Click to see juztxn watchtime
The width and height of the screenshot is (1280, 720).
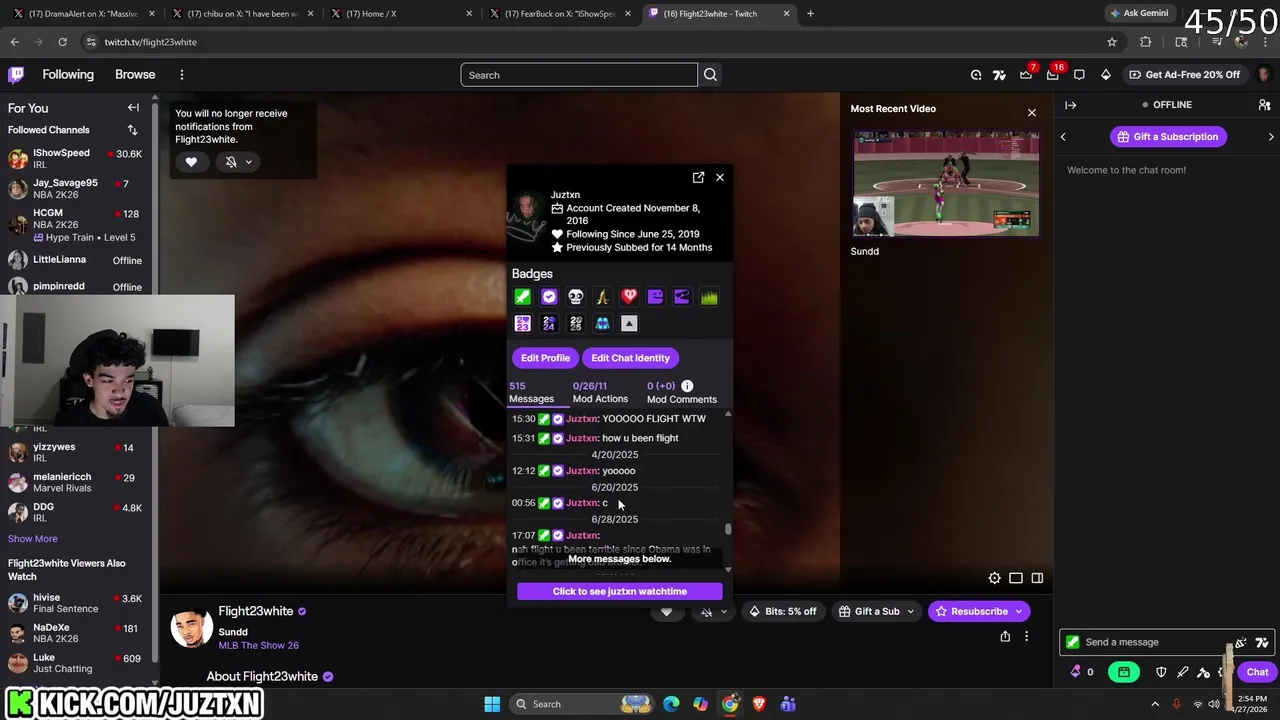pyautogui.click(x=620, y=592)
